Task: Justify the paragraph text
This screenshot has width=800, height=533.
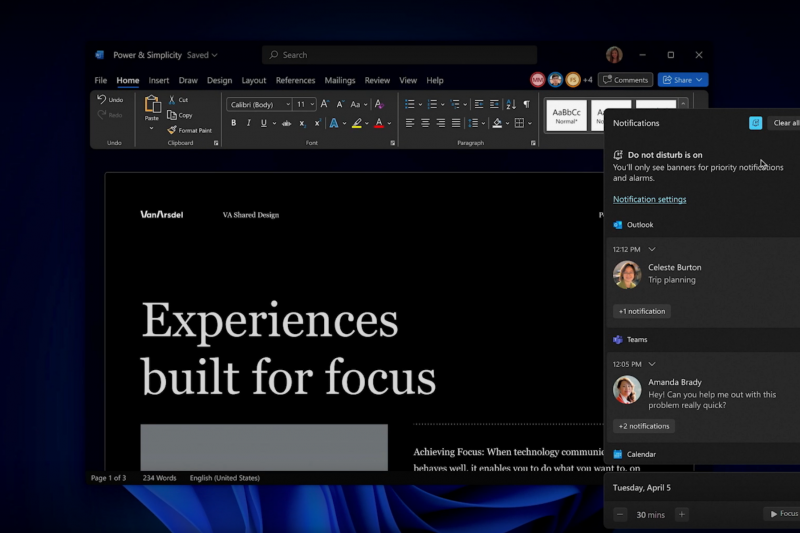Action: 456,123
